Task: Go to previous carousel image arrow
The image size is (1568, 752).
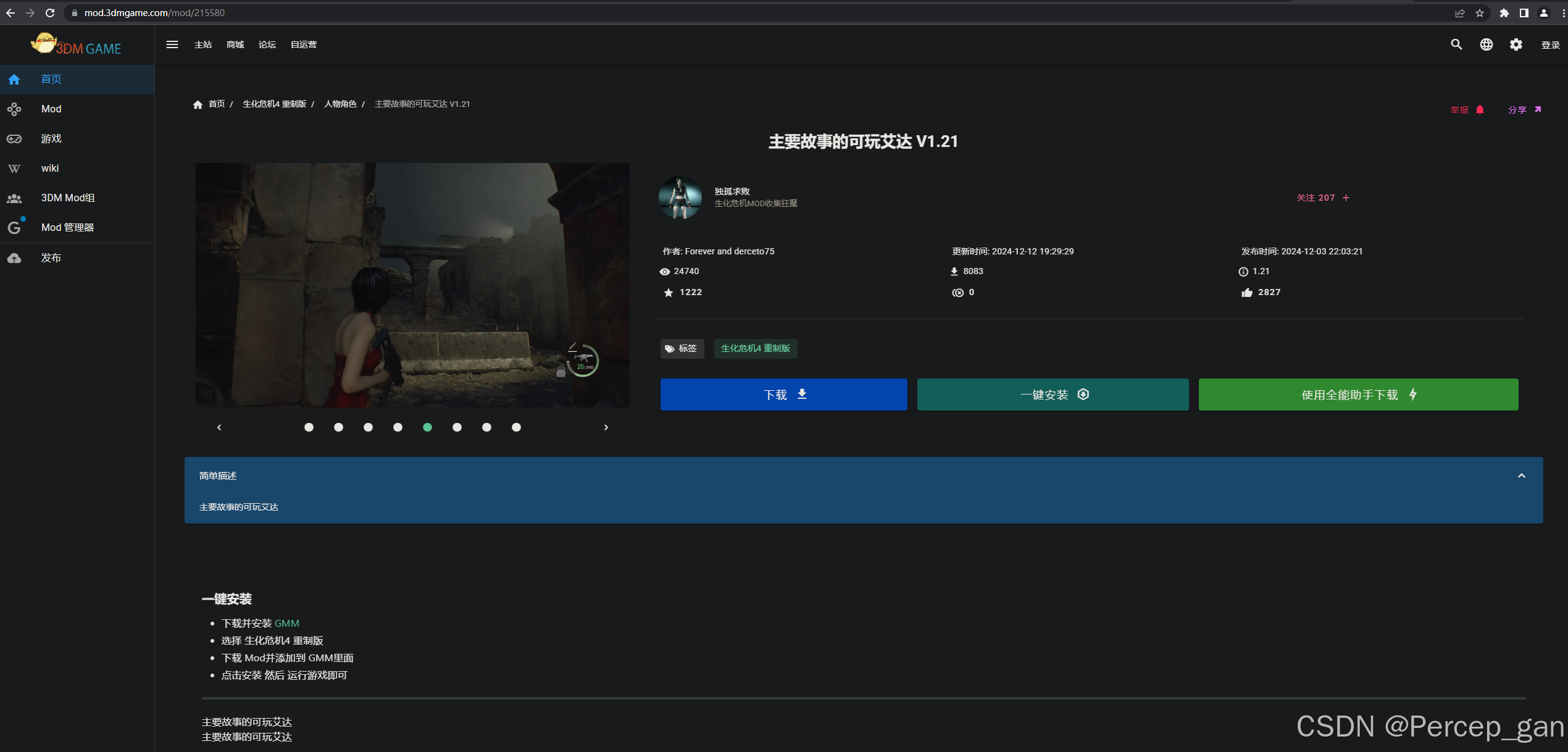Action: (219, 427)
